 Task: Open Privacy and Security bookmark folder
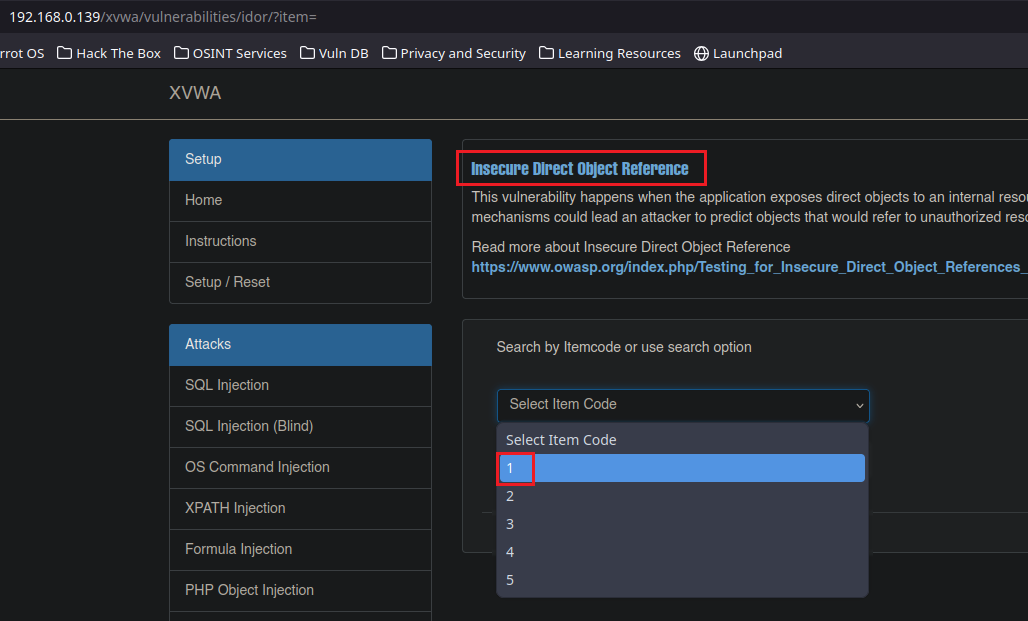[x=453, y=53]
